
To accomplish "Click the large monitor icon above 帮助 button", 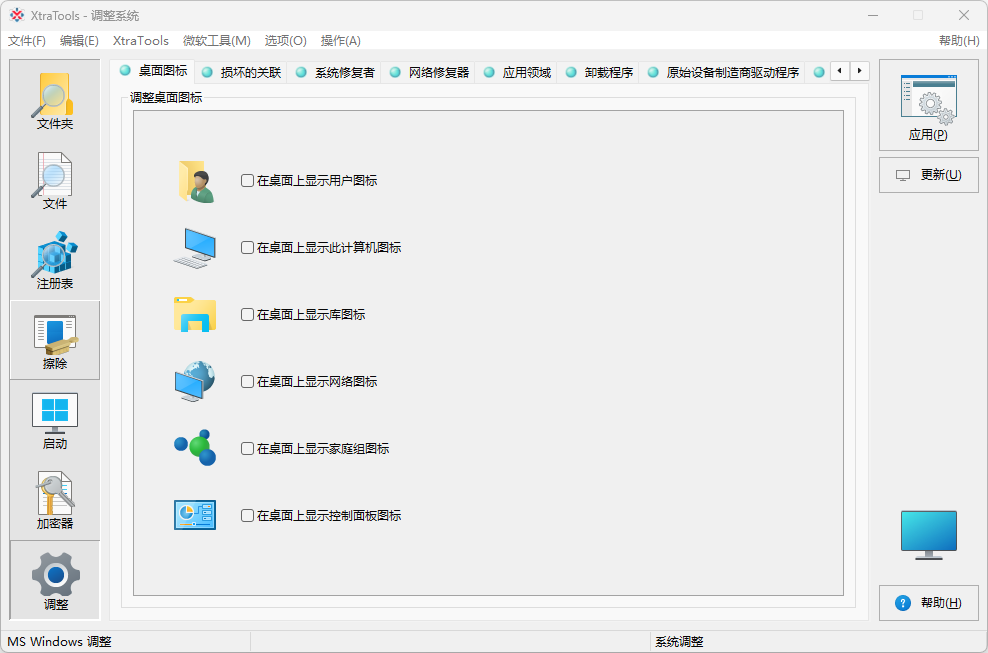I will 929,535.
